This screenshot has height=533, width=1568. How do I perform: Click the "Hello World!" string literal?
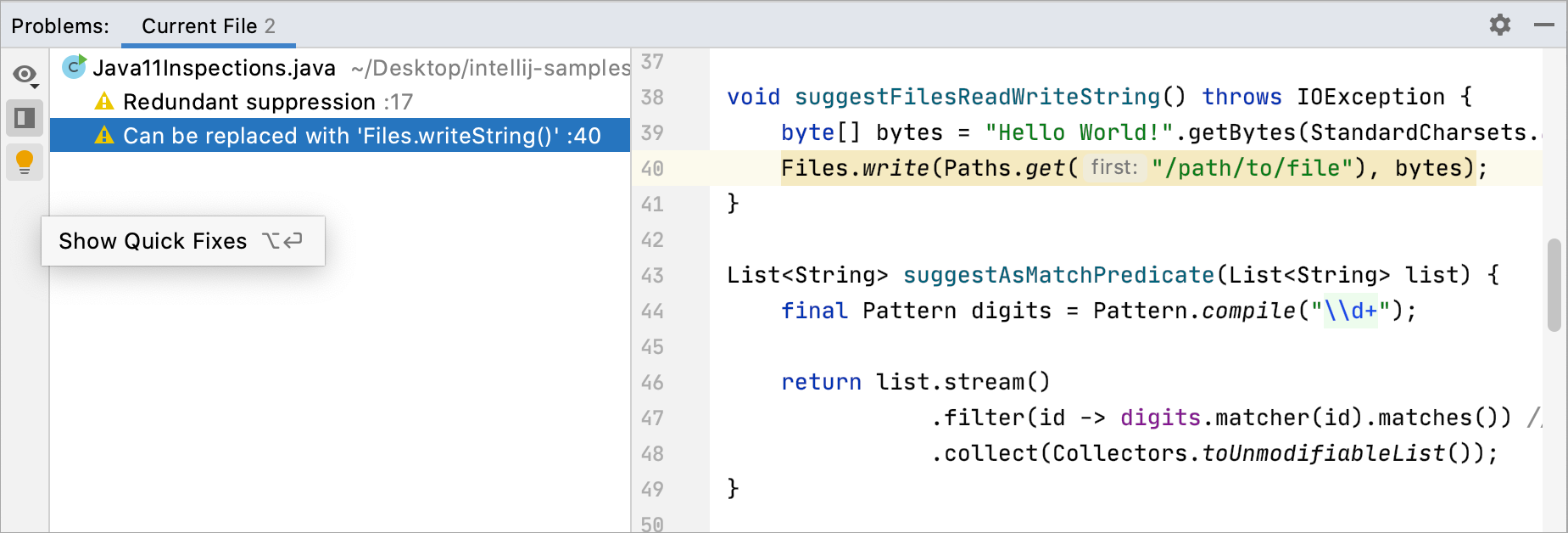tap(1079, 132)
